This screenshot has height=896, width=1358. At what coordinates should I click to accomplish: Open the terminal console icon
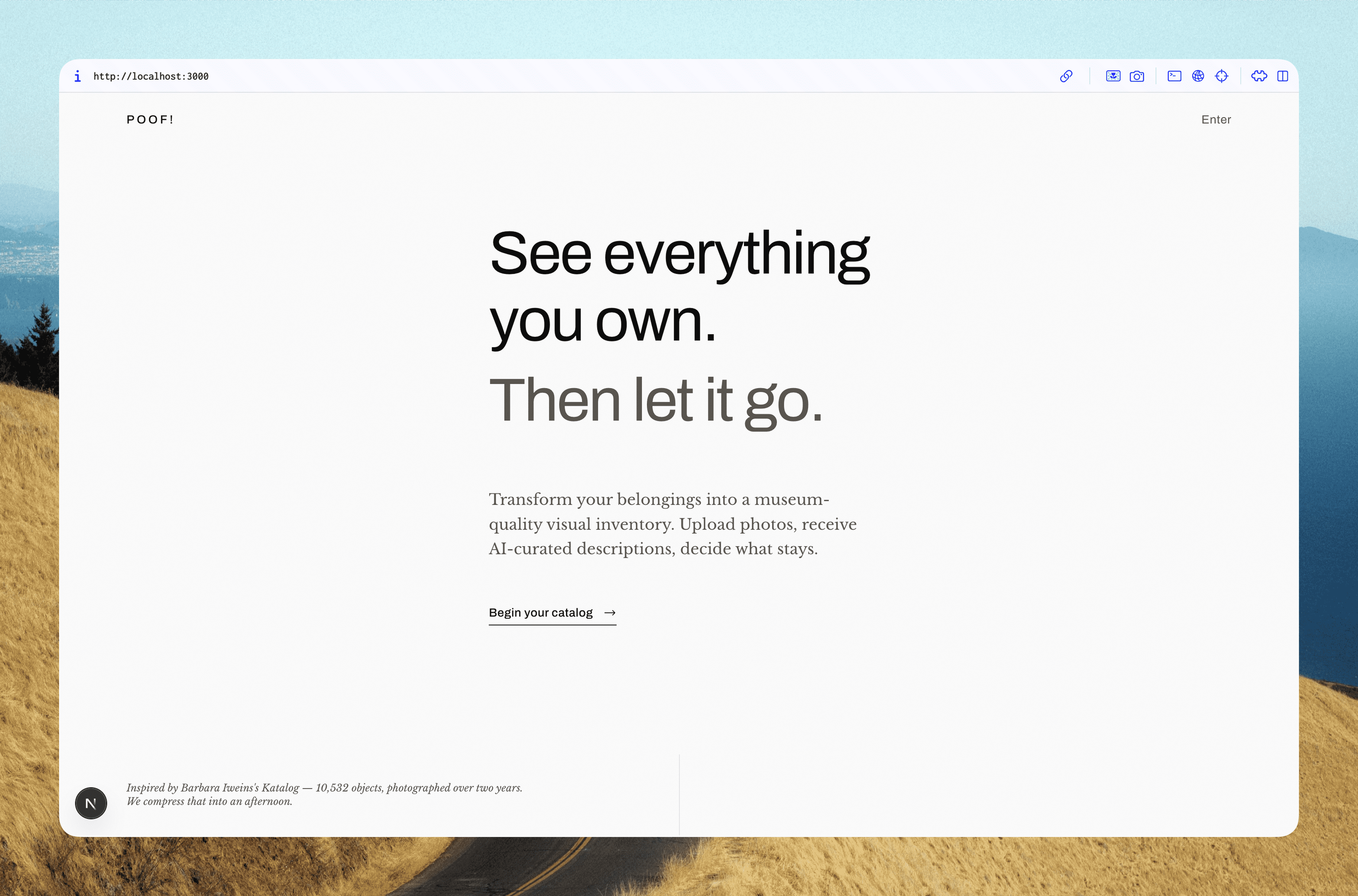1174,76
